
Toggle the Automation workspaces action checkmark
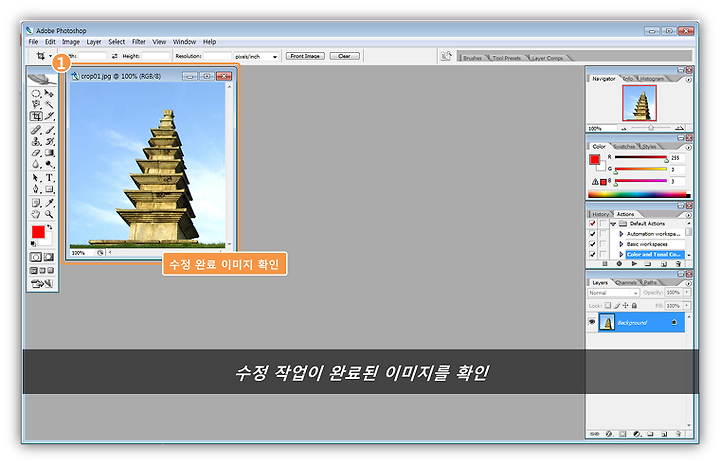[x=592, y=234]
